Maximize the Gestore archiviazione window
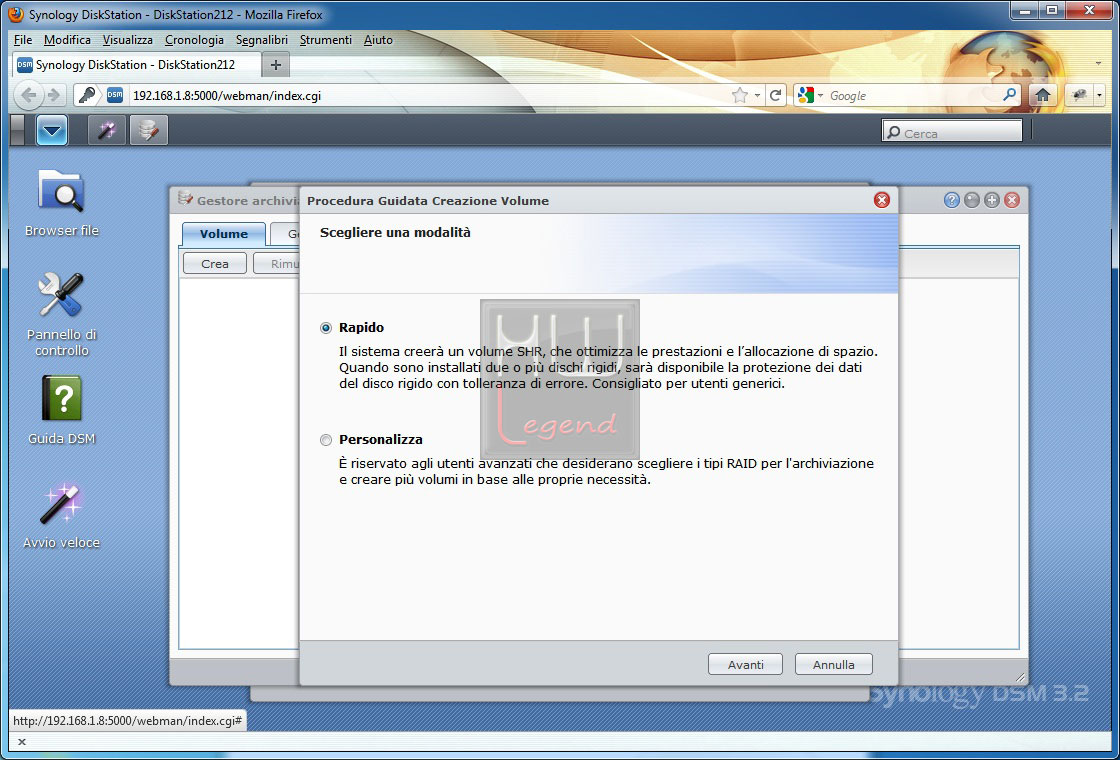Viewport: 1120px width, 760px height. coord(991,201)
